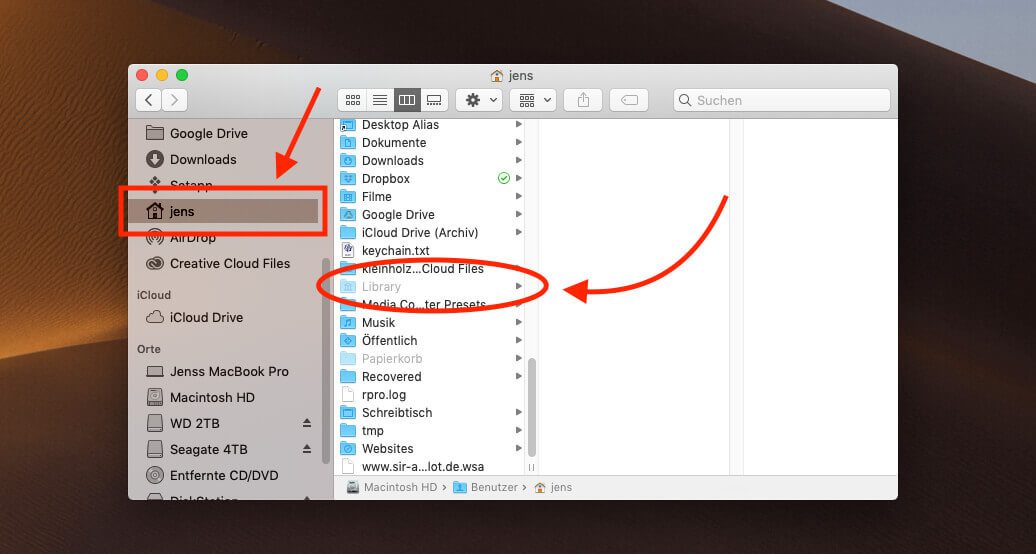This screenshot has width=1036, height=554.
Task: Expand the Dokumente folder arrow
Action: (519, 142)
